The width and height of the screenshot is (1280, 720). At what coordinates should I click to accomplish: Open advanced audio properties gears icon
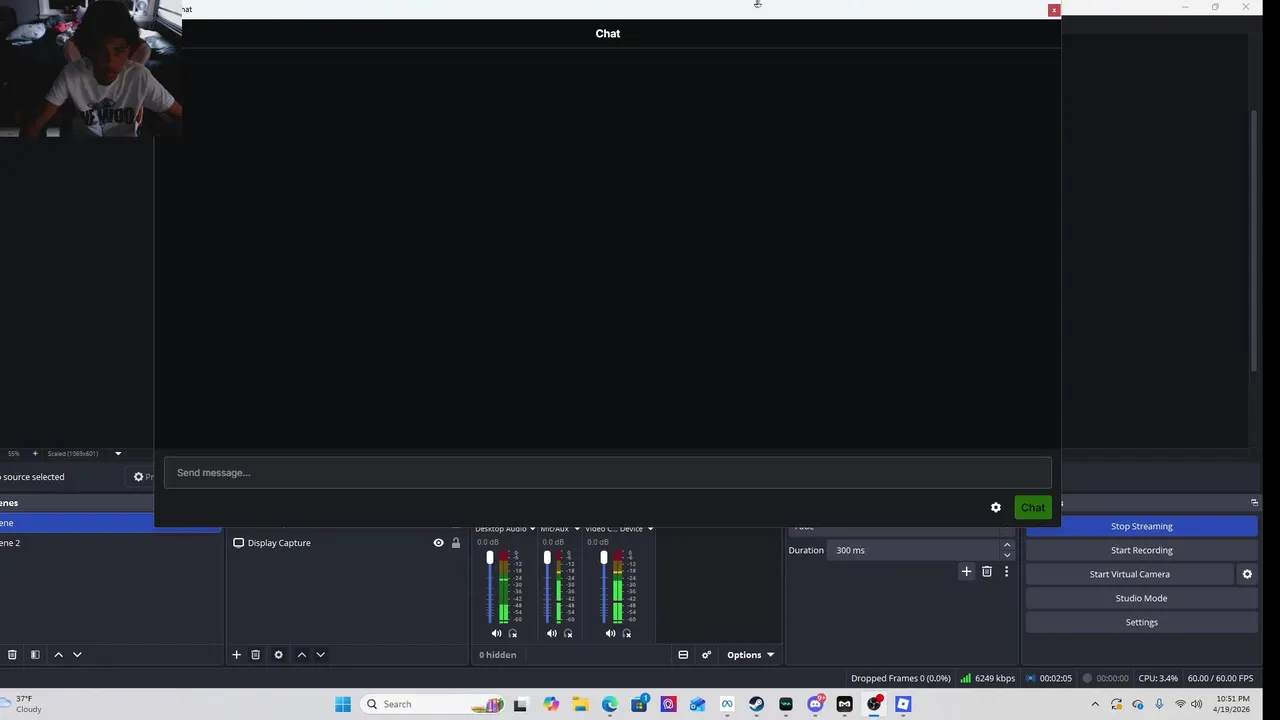(706, 655)
